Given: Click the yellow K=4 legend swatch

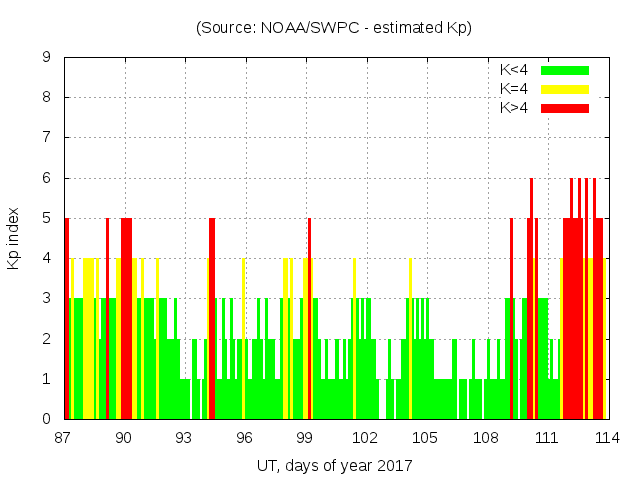Looking at the screenshot, I should [565, 89].
